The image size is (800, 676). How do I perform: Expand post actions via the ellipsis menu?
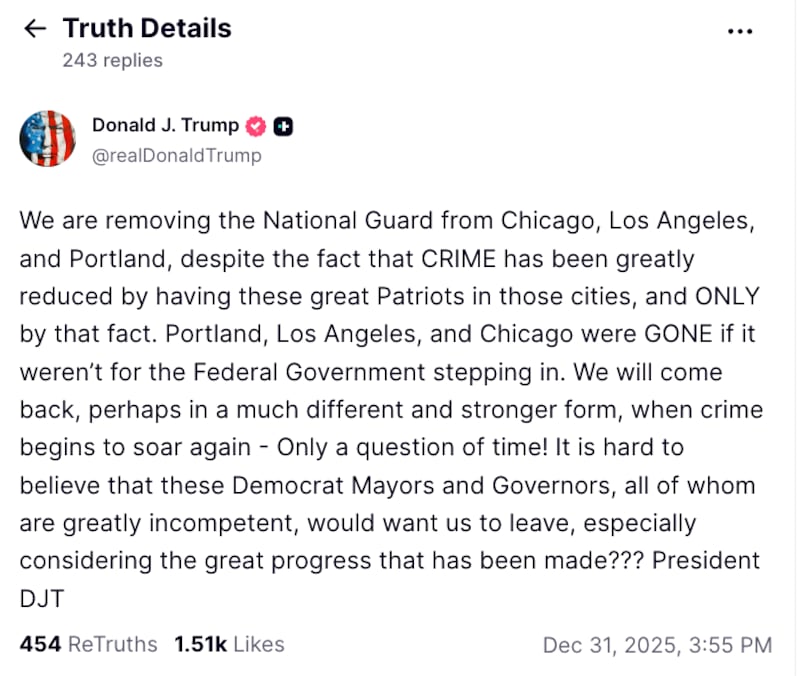tap(740, 30)
